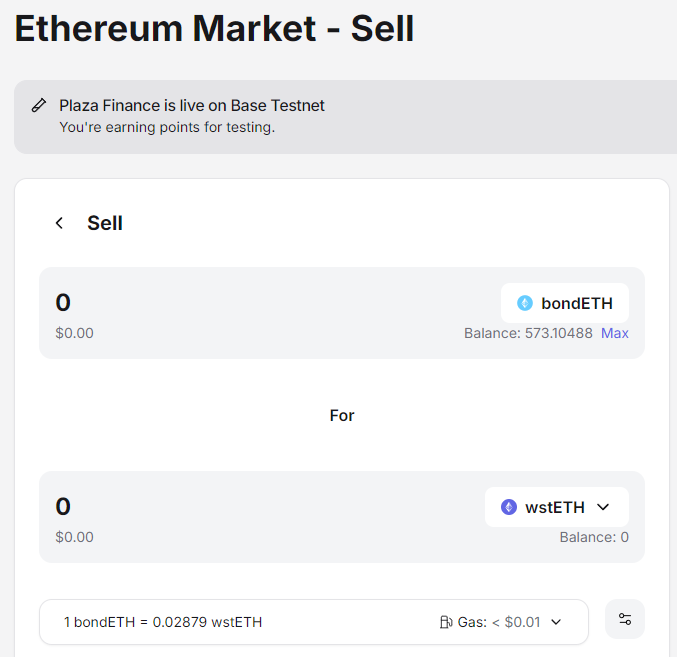Open the wstETH output token dropdown label

coord(555,507)
